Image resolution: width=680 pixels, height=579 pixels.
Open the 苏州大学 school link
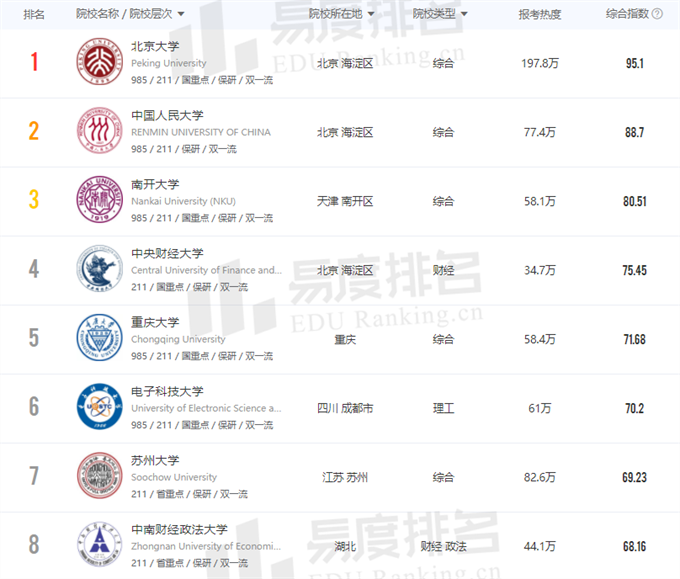[x=155, y=460]
